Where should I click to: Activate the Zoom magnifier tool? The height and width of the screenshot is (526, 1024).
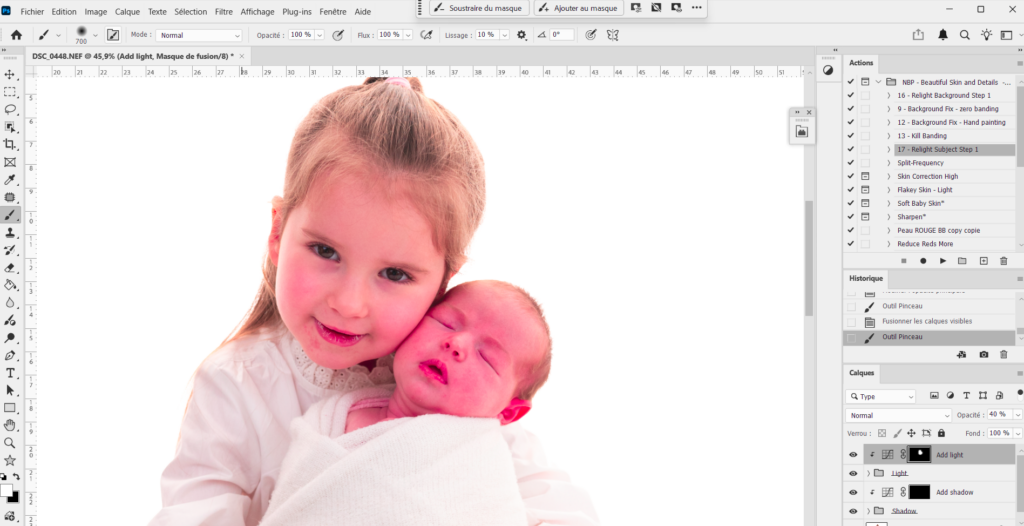10,442
